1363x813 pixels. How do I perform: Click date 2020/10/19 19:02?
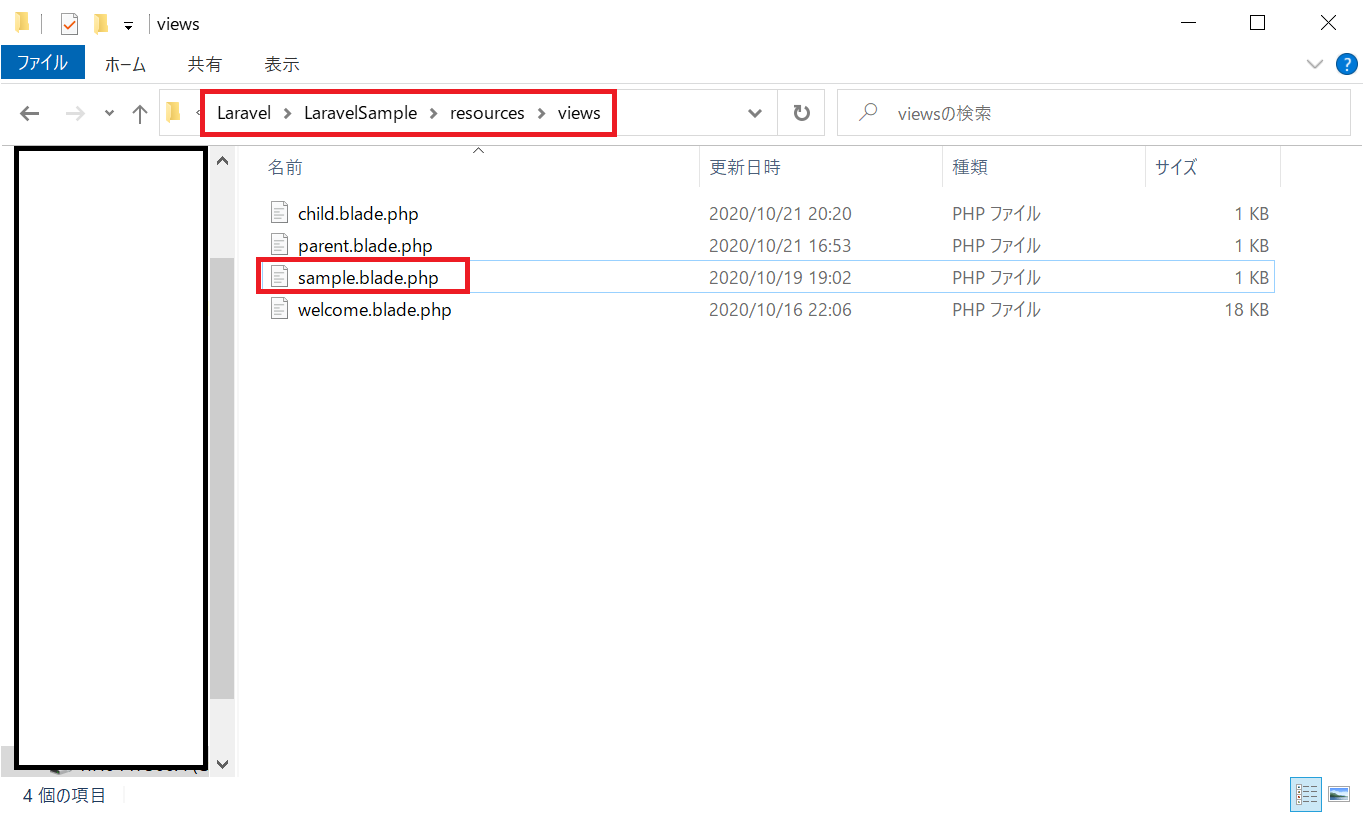point(780,277)
